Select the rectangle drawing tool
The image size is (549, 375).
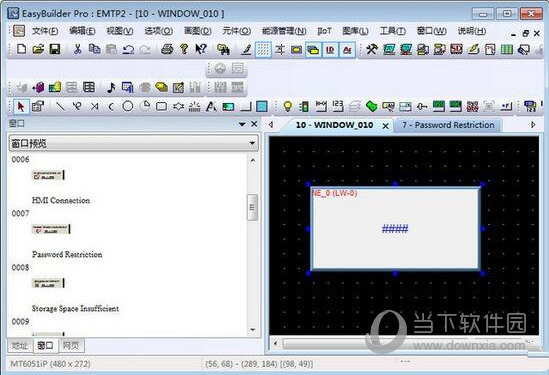click(161, 106)
